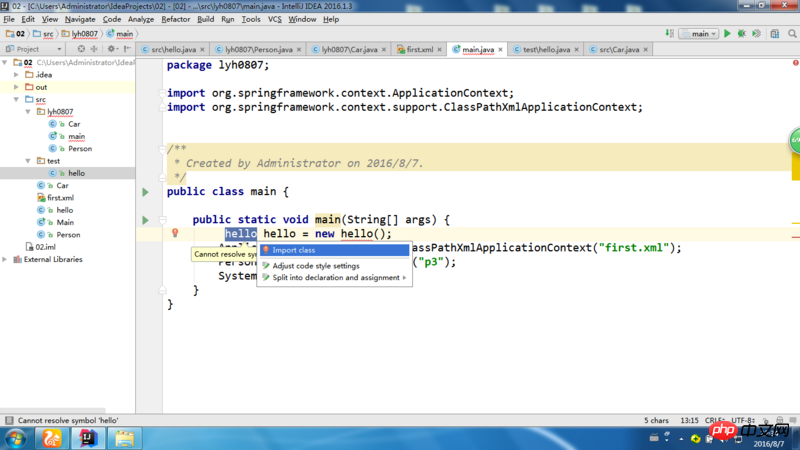The width and height of the screenshot is (800, 450).
Task: Click the Project panel settings gear icon
Action: point(110,49)
